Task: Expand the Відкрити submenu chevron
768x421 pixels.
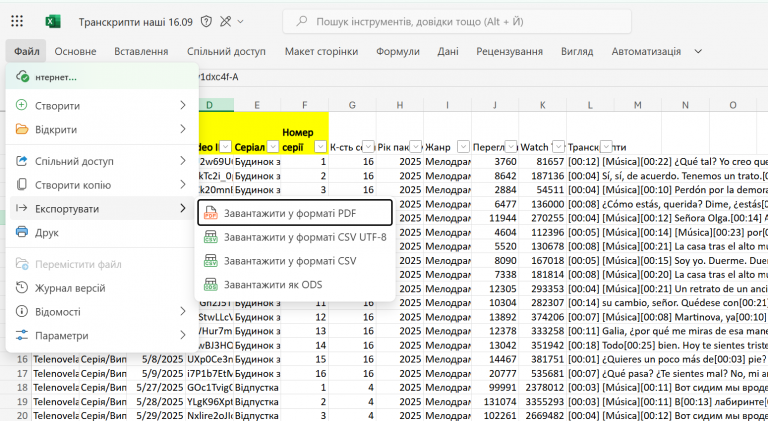Action: [x=183, y=129]
